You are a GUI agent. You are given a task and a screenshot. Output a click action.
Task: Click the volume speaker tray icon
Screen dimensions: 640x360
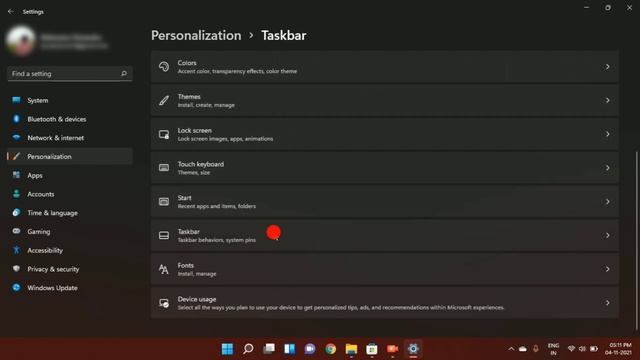click(582, 349)
